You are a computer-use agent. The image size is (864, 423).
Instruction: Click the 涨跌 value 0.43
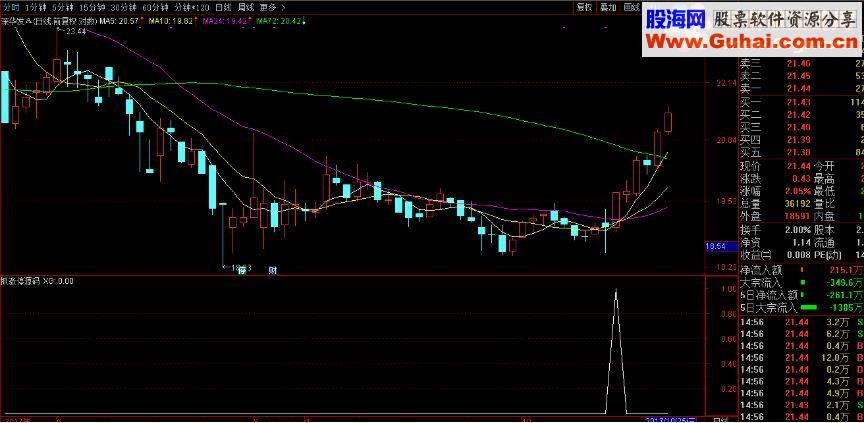[x=803, y=178]
